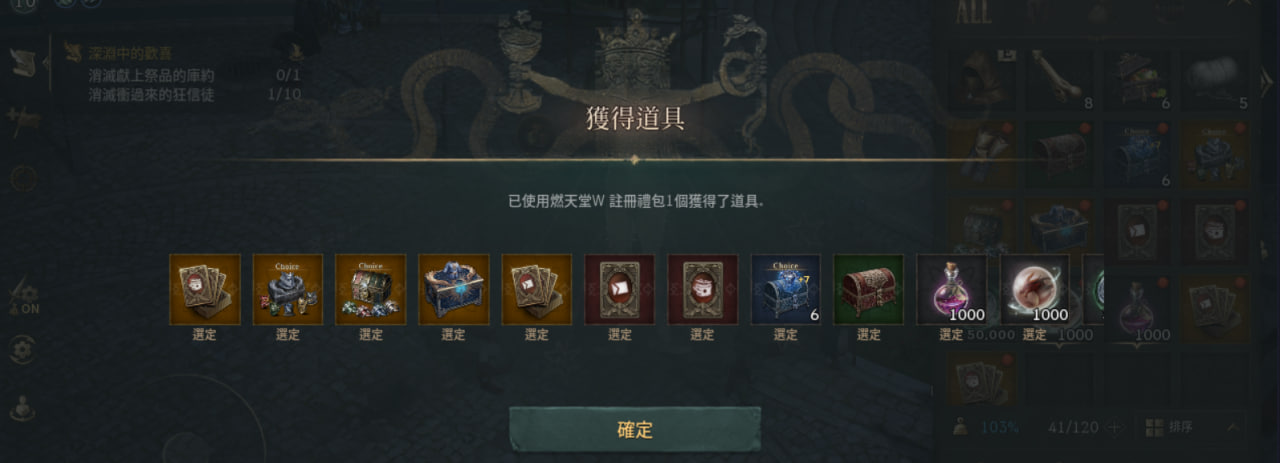Select the ornate blue chest on gold background

[454, 289]
